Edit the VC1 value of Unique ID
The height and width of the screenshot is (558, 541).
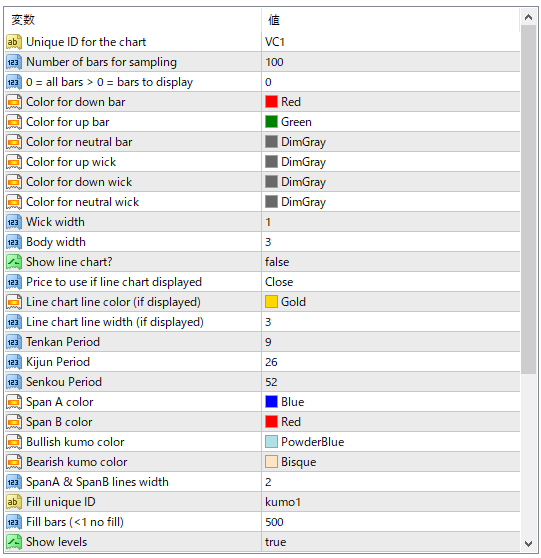(391, 42)
